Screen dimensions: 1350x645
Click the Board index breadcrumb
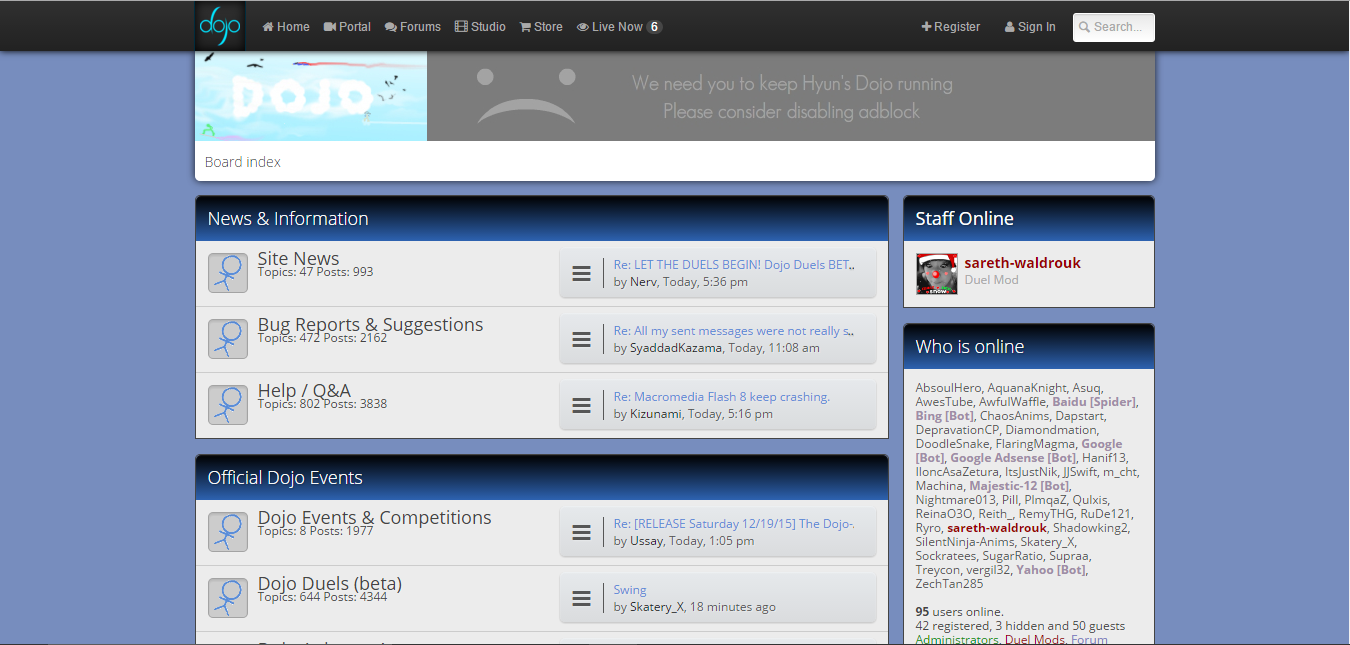pos(243,162)
